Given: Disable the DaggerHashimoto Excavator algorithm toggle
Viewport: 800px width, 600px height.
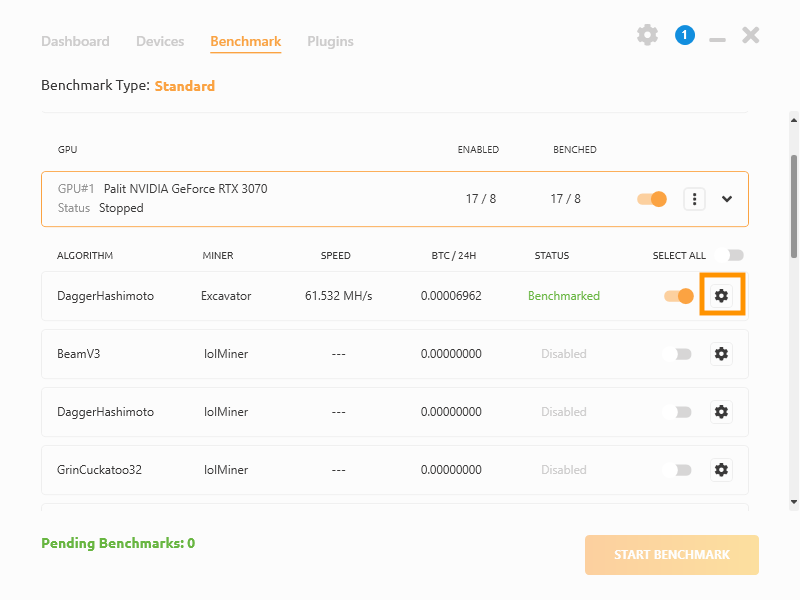Looking at the screenshot, I should [678, 295].
